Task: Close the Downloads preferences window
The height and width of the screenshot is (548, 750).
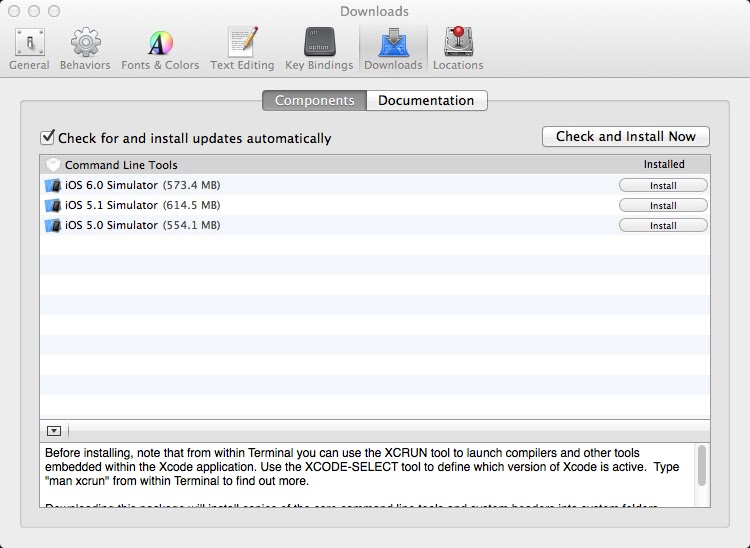Action: pos(14,11)
